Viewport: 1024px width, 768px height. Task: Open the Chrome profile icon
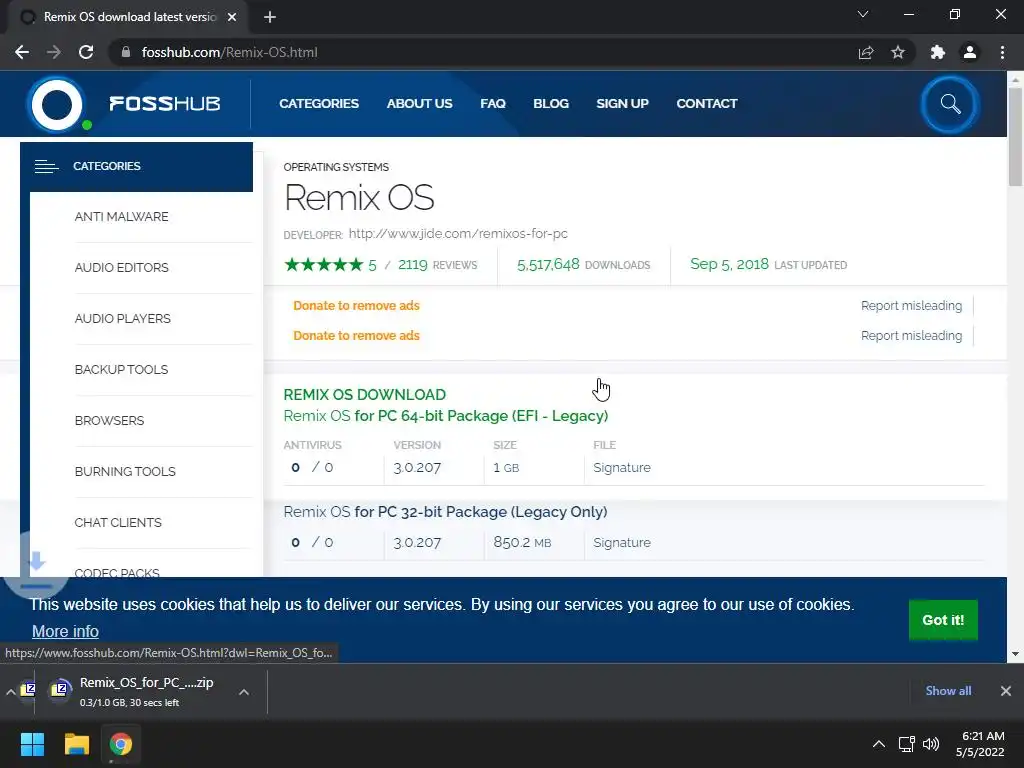click(x=970, y=52)
